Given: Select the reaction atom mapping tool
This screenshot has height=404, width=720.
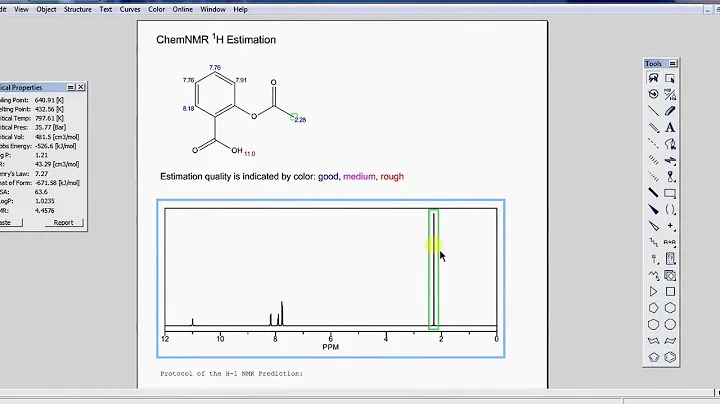Looking at the screenshot, I should [670, 242].
